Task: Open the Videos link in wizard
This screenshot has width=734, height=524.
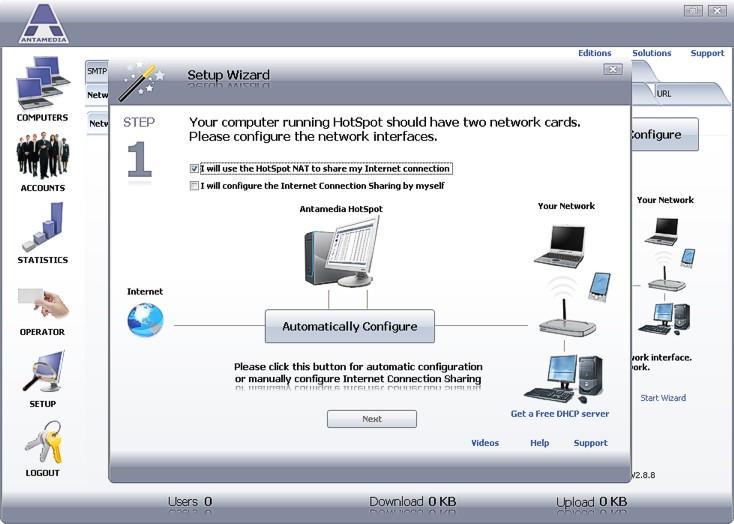Action: point(485,443)
